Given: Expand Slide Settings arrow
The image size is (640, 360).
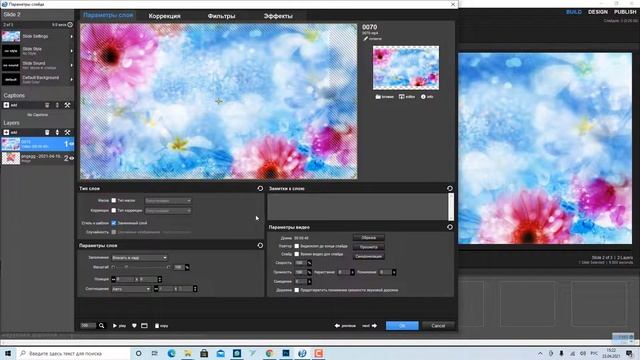Looking at the screenshot, I should point(71,36).
